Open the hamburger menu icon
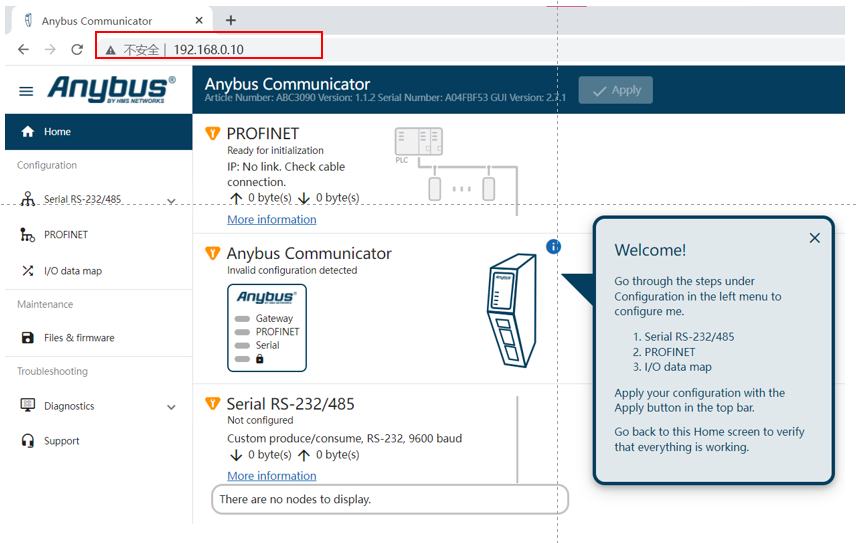The height and width of the screenshot is (543, 857). (x=26, y=91)
